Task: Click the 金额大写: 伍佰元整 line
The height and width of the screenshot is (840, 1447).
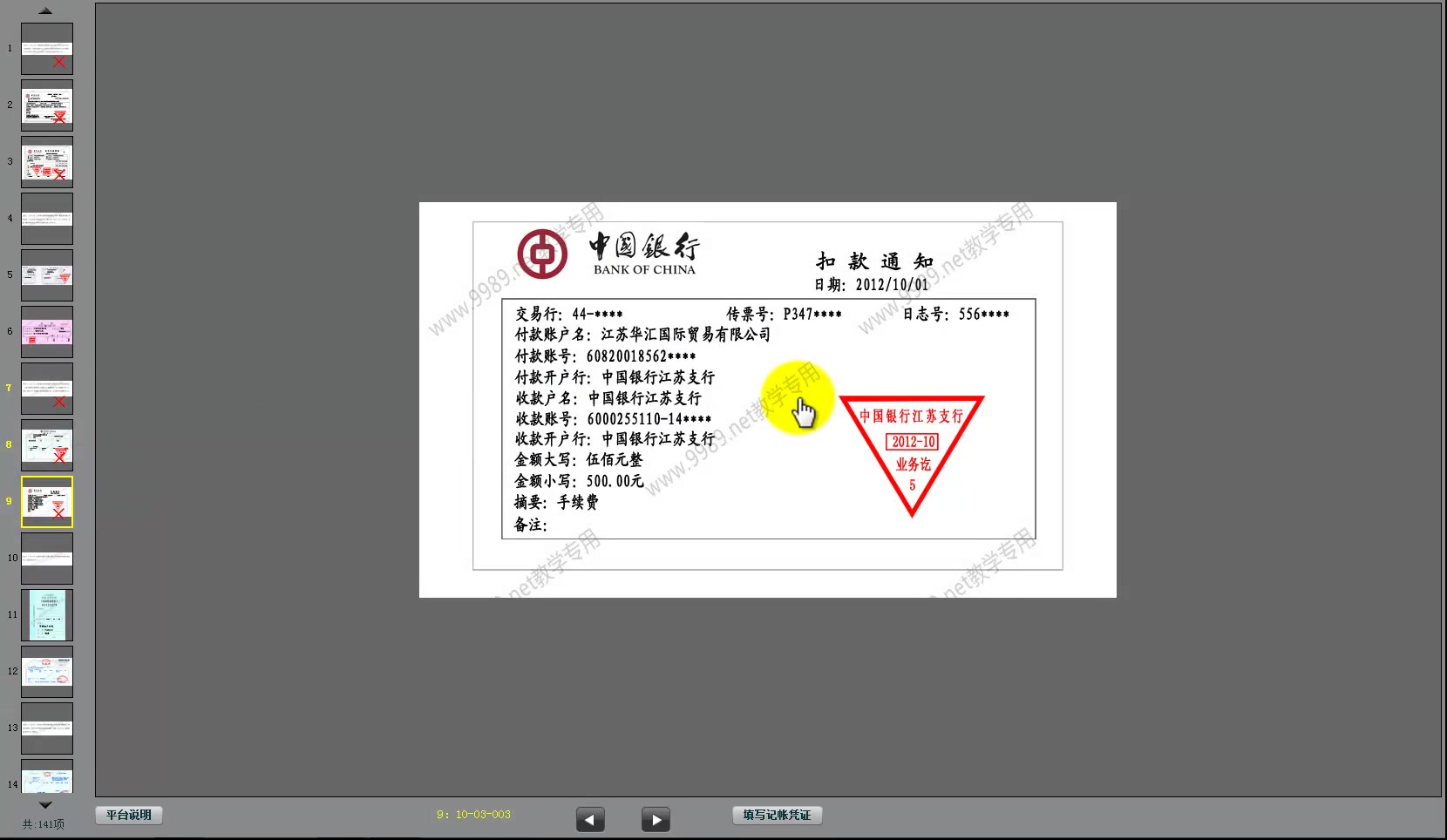Action: point(578,460)
